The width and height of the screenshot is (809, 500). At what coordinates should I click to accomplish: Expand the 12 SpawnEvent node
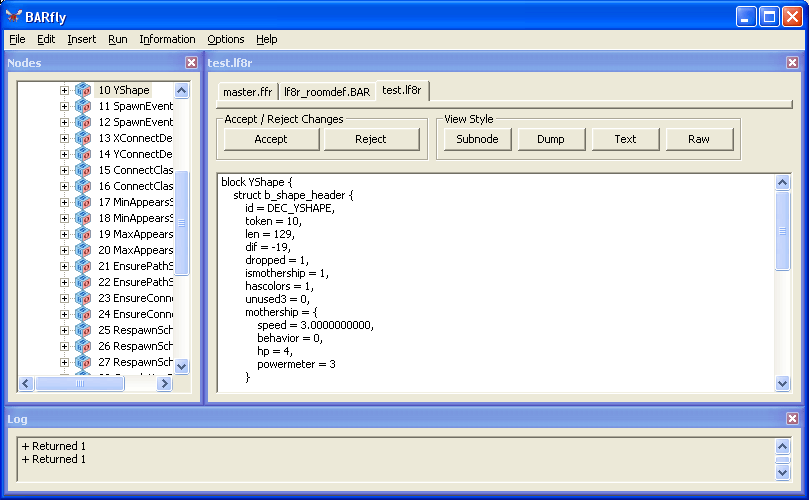64,122
